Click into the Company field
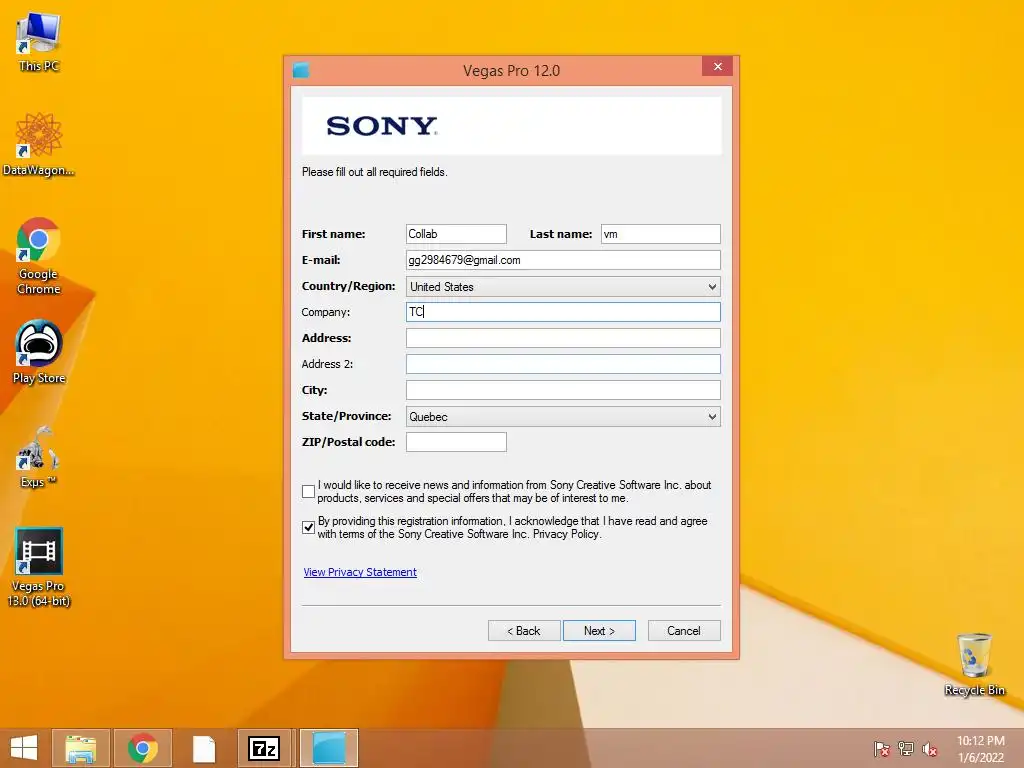Image resolution: width=1024 pixels, height=768 pixels. pyautogui.click(x=563, y=312)
